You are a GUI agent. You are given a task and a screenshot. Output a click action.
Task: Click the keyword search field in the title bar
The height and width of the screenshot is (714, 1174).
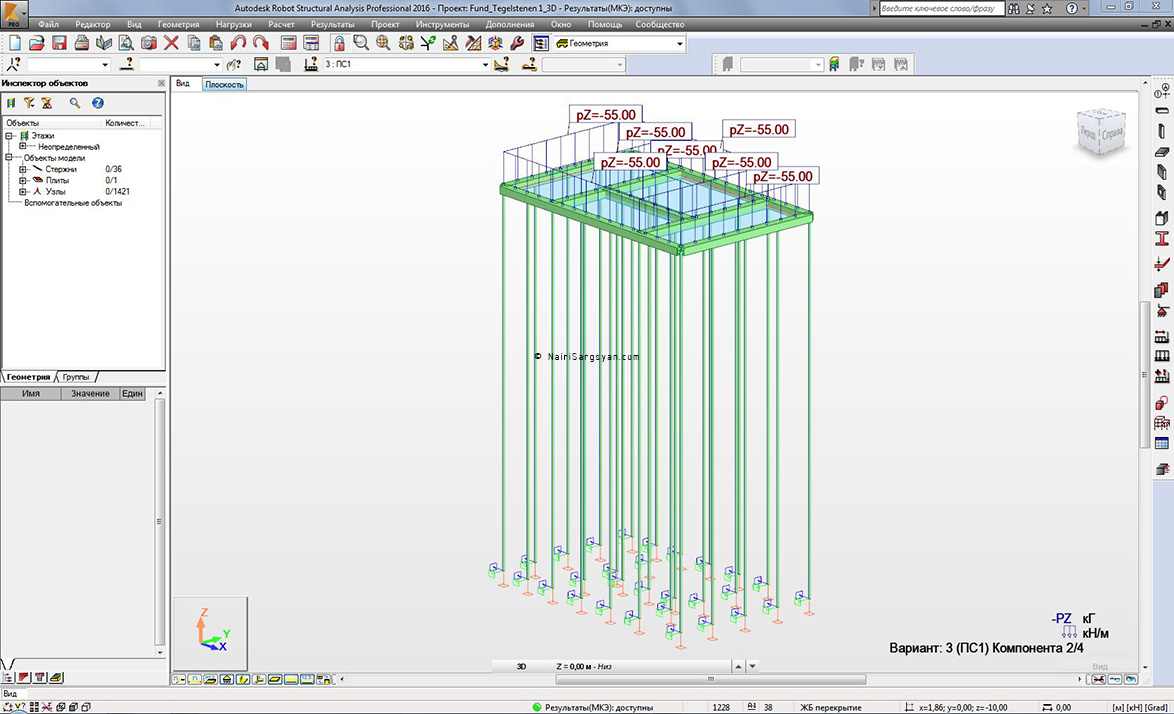point(941,8)
